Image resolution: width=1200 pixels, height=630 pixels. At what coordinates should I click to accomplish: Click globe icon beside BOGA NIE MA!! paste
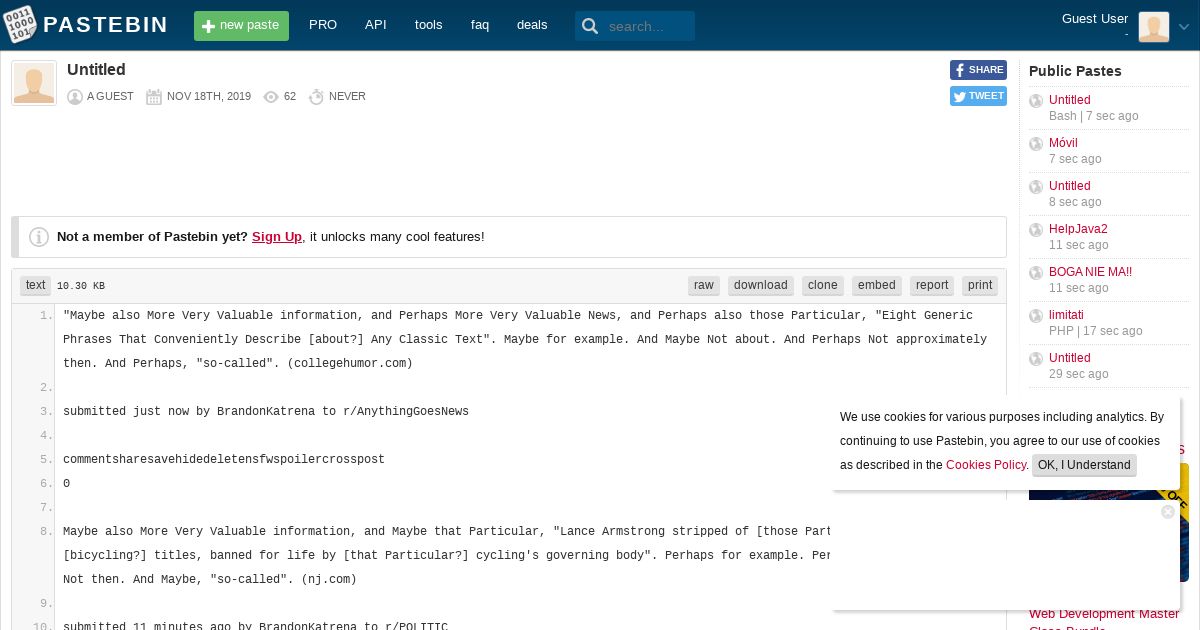coord(1036,273)
